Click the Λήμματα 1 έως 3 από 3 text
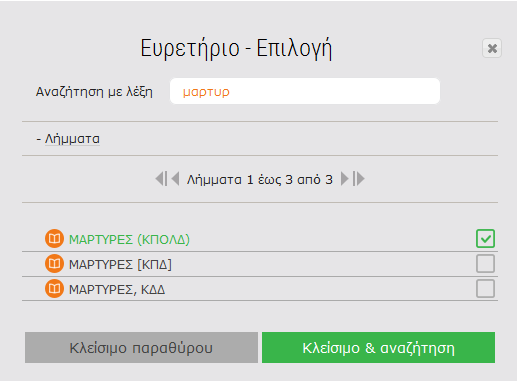517x381 pixels. (x=260, y=179)
